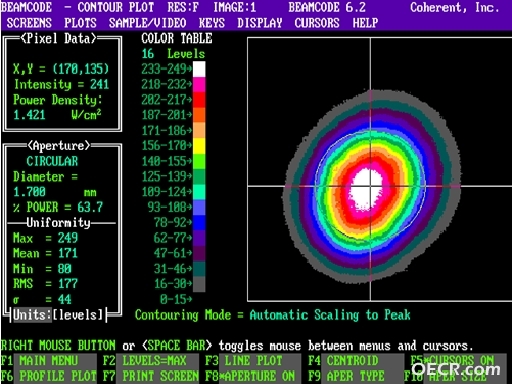Click the 'σ = 44' uniformity value
Viewport: 512px width, 384px height.
pos(42,299)
